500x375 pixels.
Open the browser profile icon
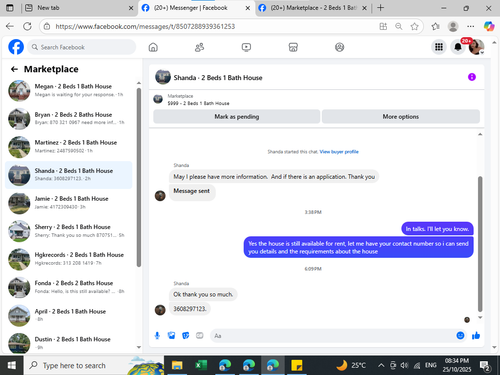[453, 26]
